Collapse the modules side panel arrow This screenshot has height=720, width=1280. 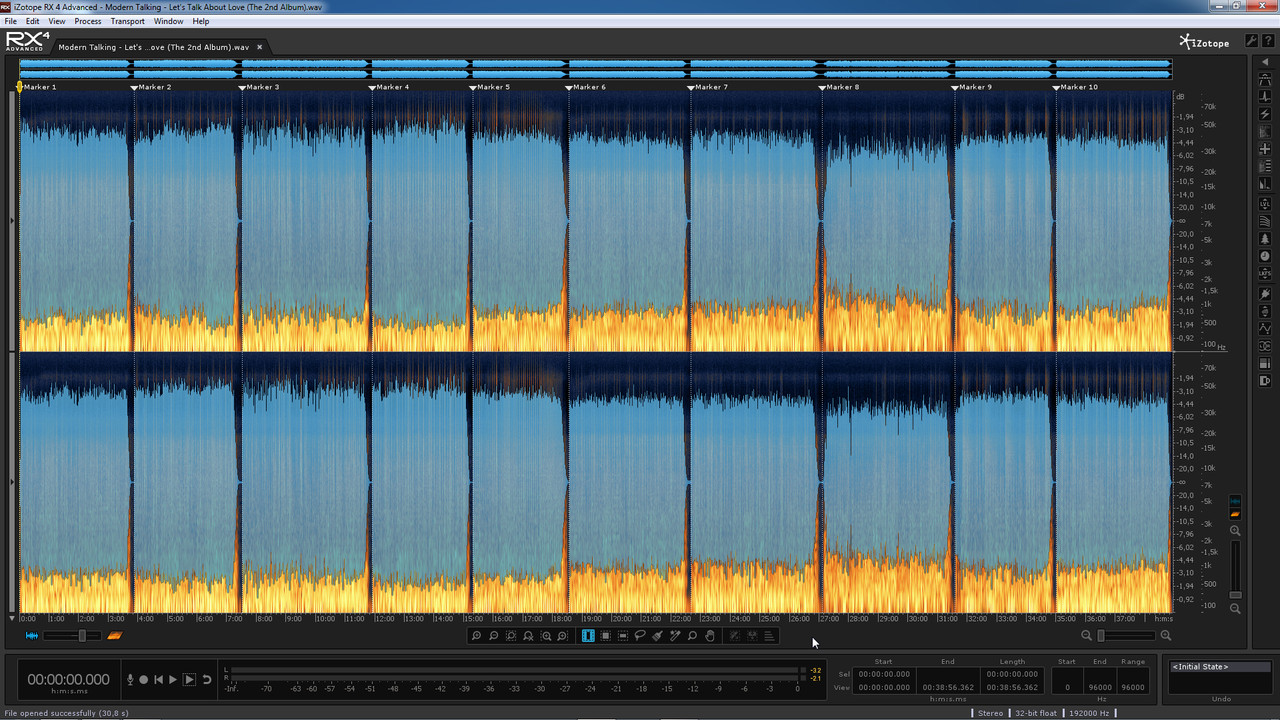click(x=1265, y=62)
